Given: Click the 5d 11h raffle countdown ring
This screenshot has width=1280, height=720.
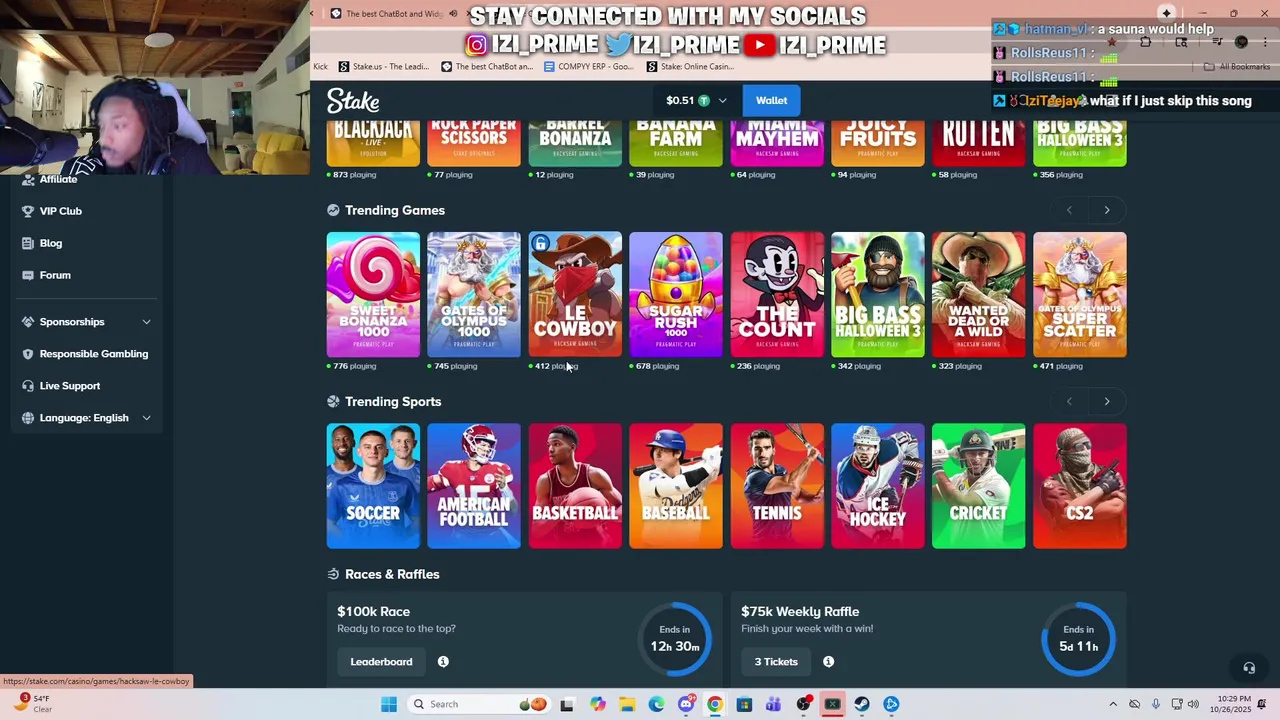Looking at the screenshot, I should click(1078, 639).
